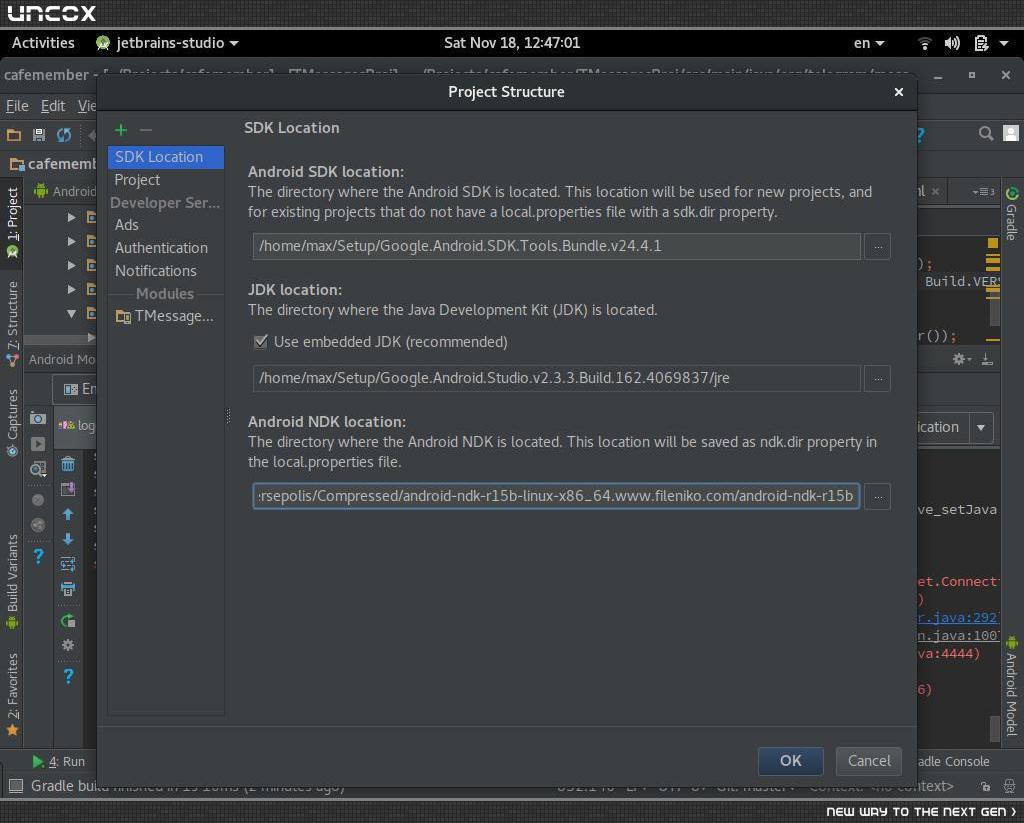Open system menu arrow at top right

[1004, 43]
